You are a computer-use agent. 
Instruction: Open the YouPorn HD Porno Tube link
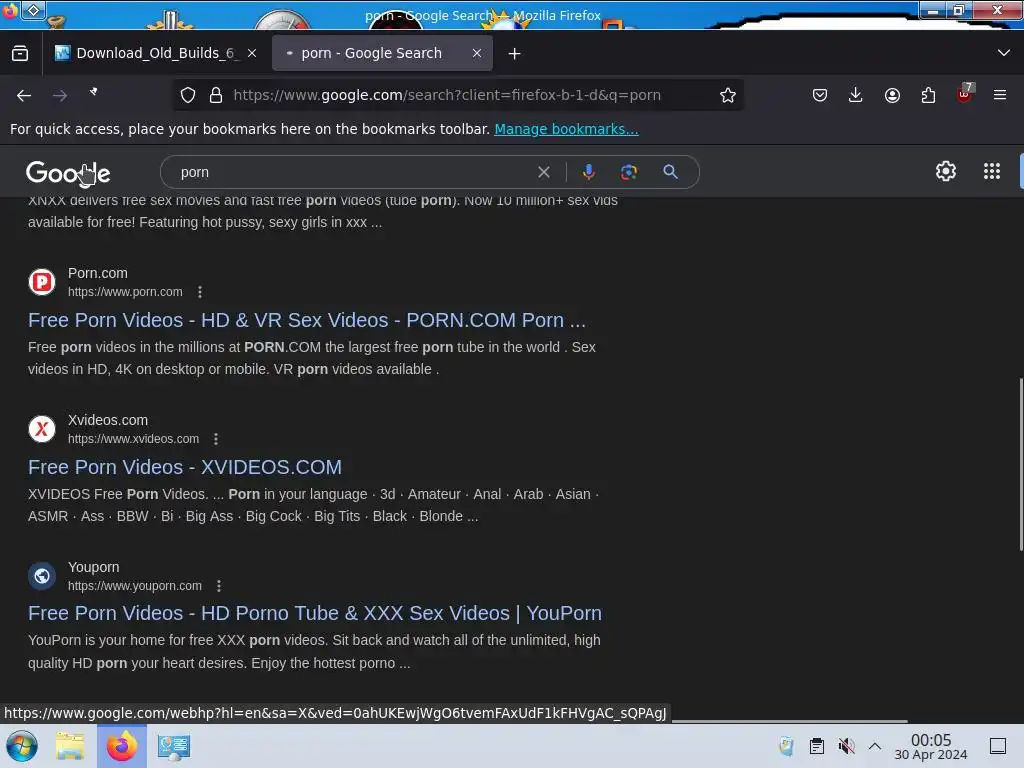point(315,613)
